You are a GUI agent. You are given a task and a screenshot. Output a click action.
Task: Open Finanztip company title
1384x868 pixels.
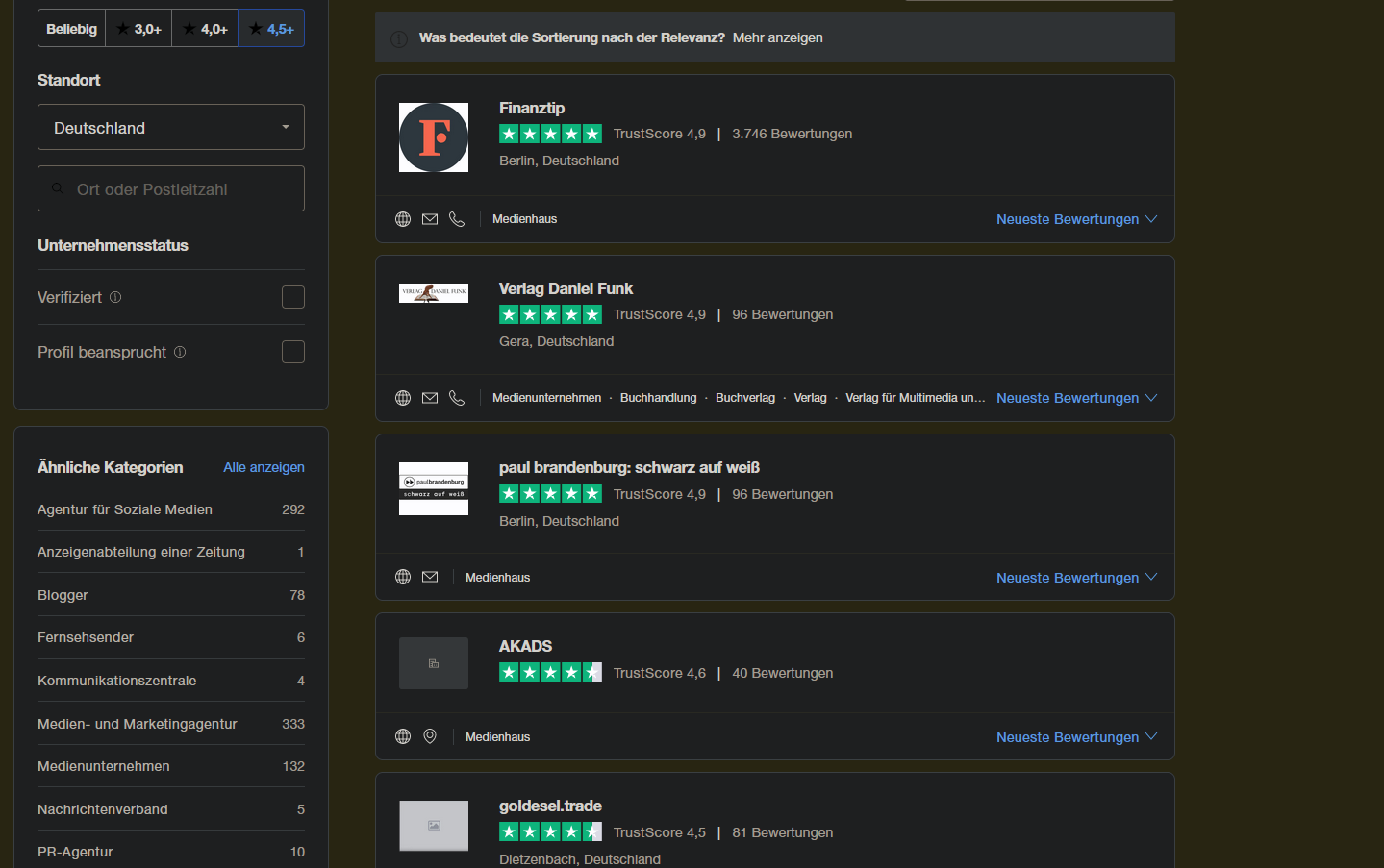tap(532, 108)
